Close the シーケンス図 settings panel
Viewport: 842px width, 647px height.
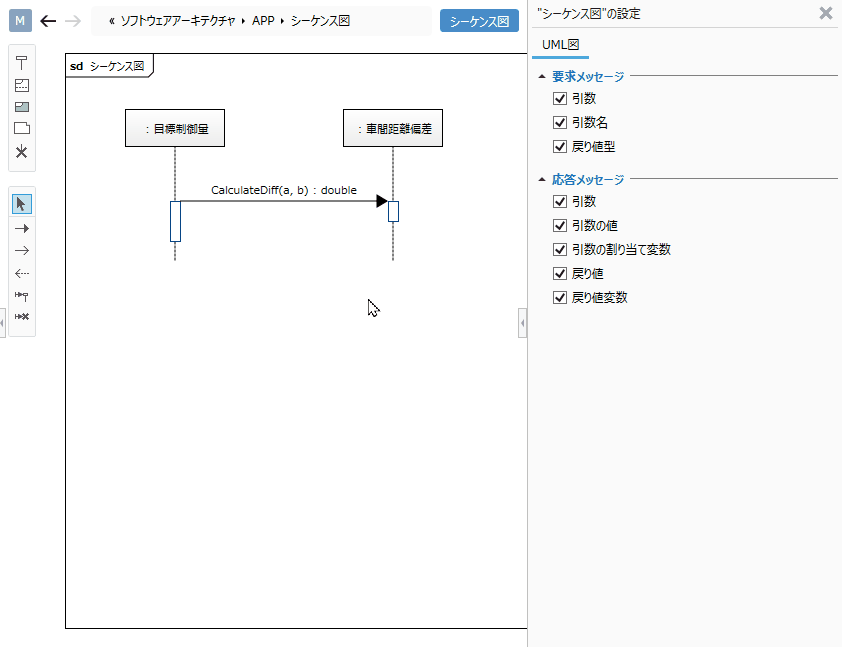tap(826, 13)
